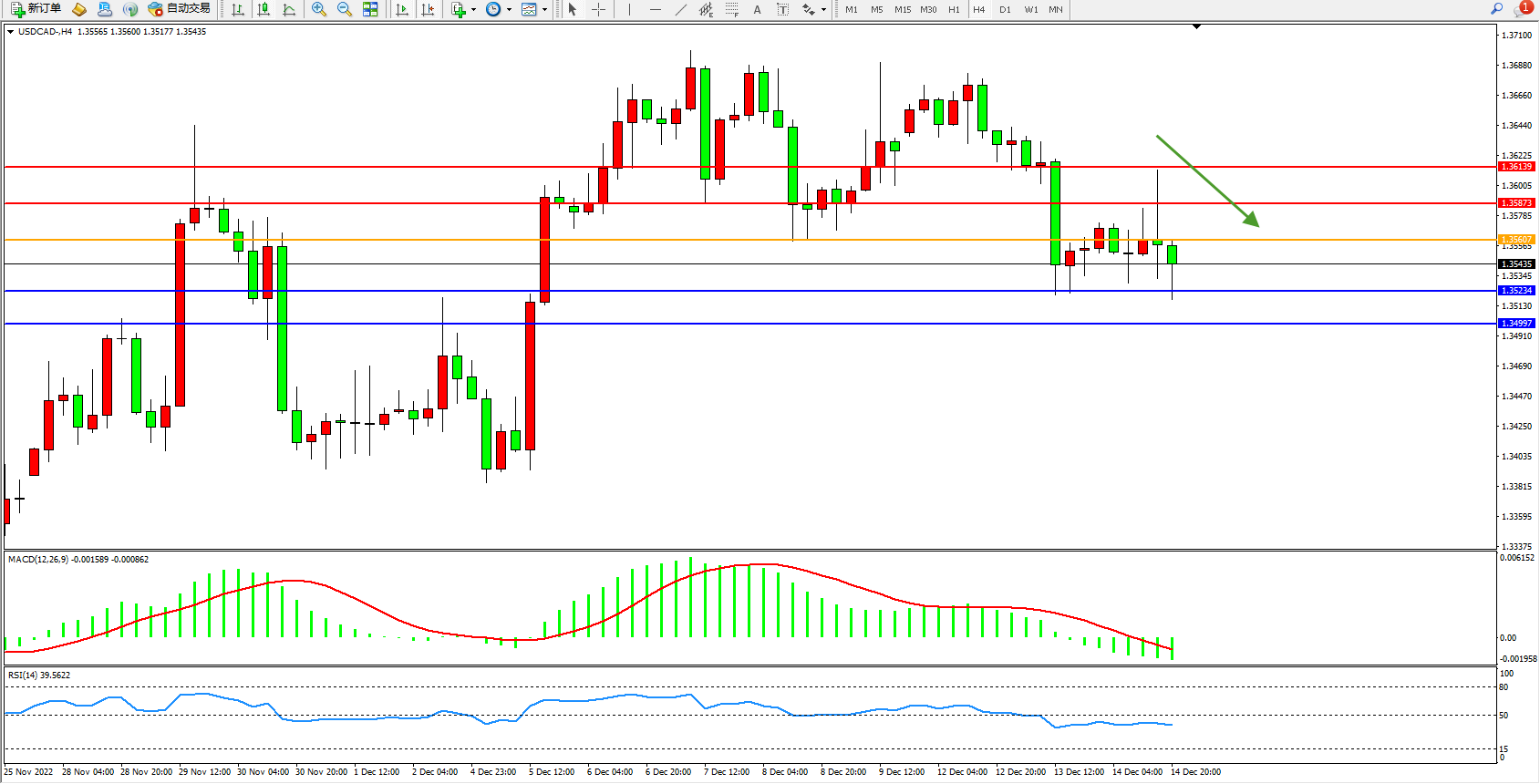Pick the trendline drawing tool
This screenshot has width=1540, height=784.
(x=680, y=9)
